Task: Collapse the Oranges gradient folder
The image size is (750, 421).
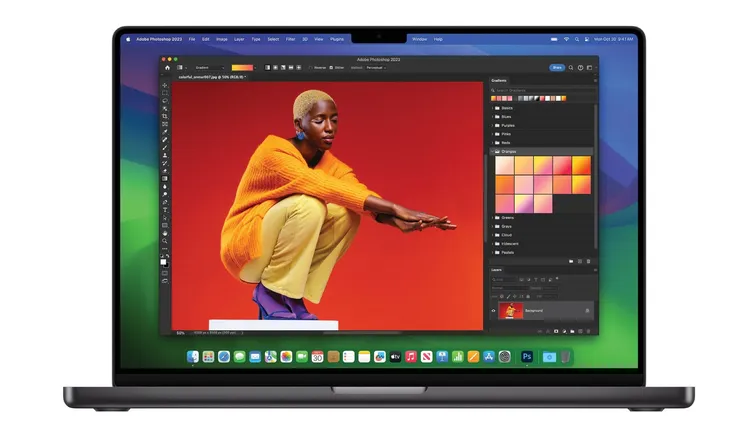Action: click(x=493, y=151)
